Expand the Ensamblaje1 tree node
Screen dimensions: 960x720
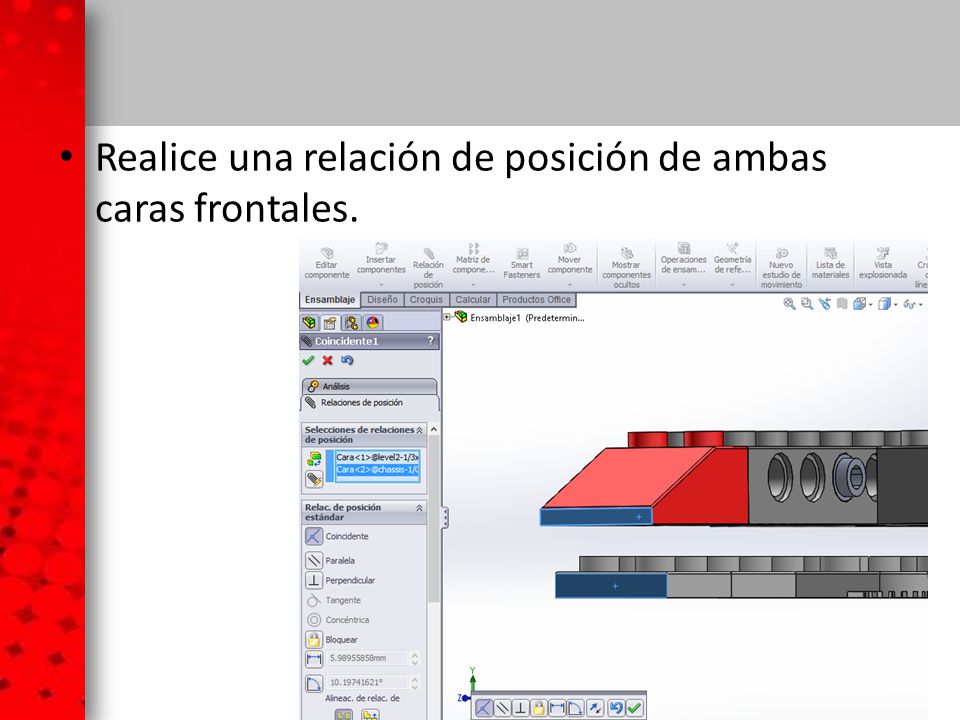(448, 317)
